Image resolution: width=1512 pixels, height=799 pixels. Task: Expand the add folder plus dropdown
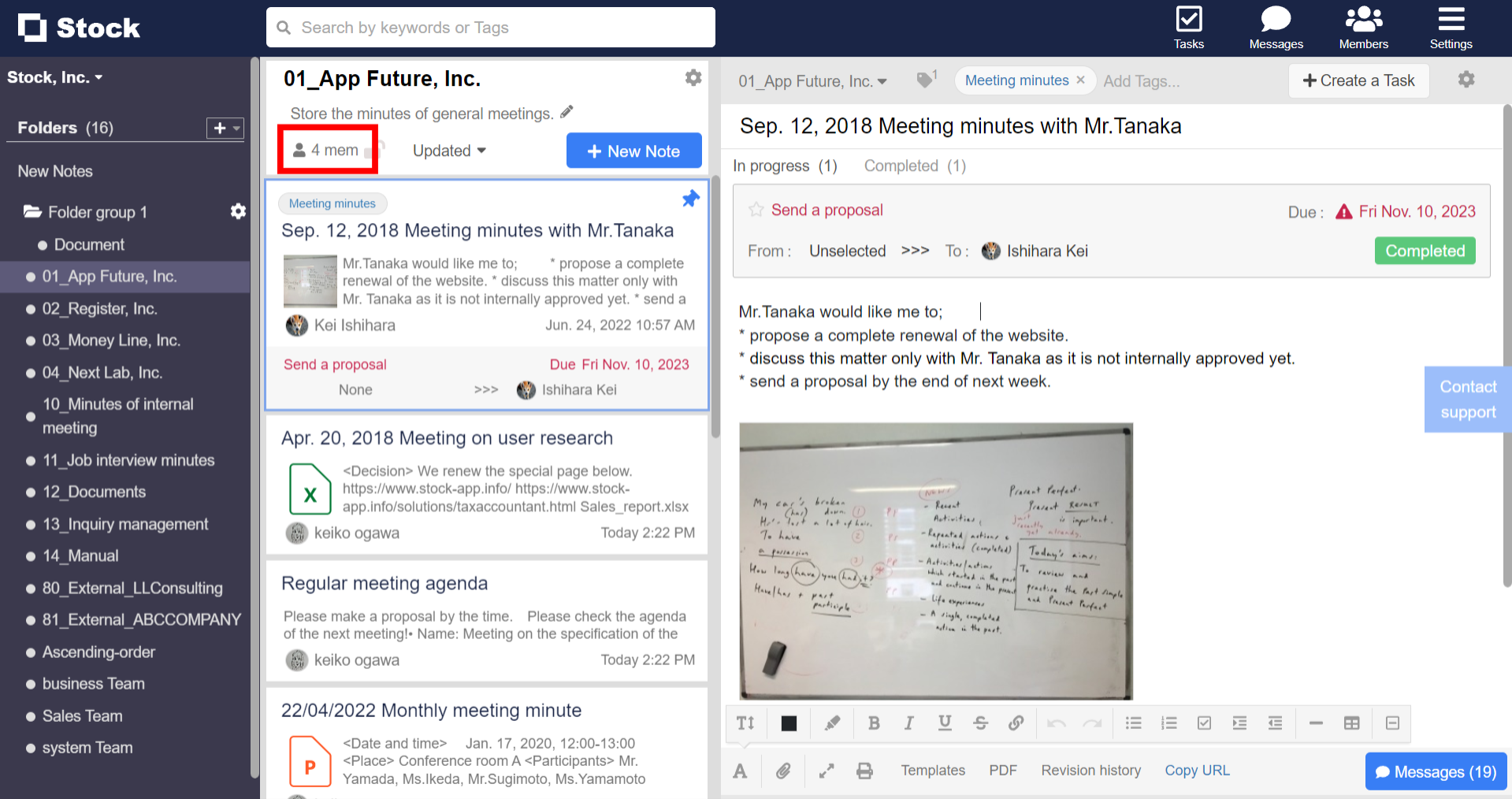coord(225,128)
